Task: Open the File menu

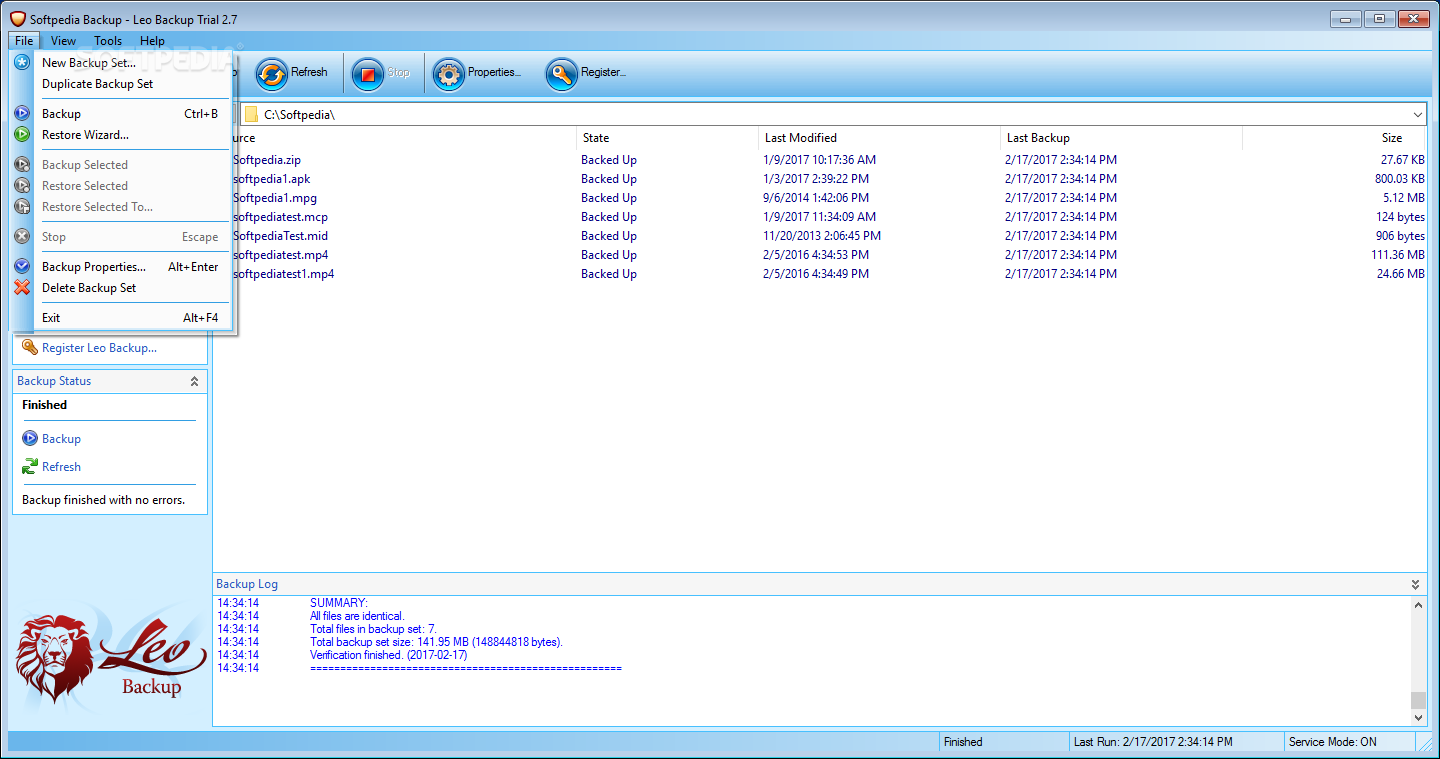Action: click(x=24, y=41)
